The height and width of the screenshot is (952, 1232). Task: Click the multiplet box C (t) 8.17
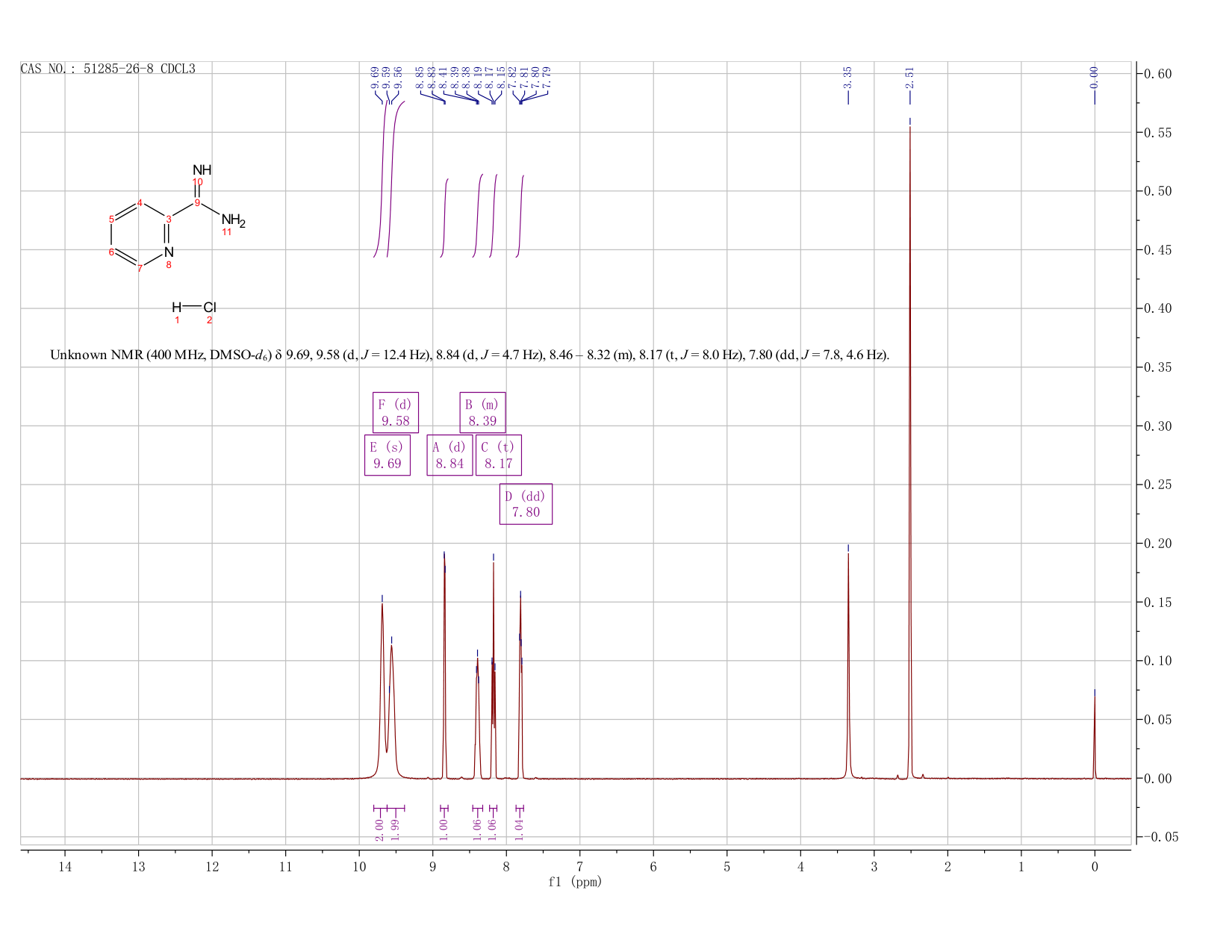(x=499, y=455)
